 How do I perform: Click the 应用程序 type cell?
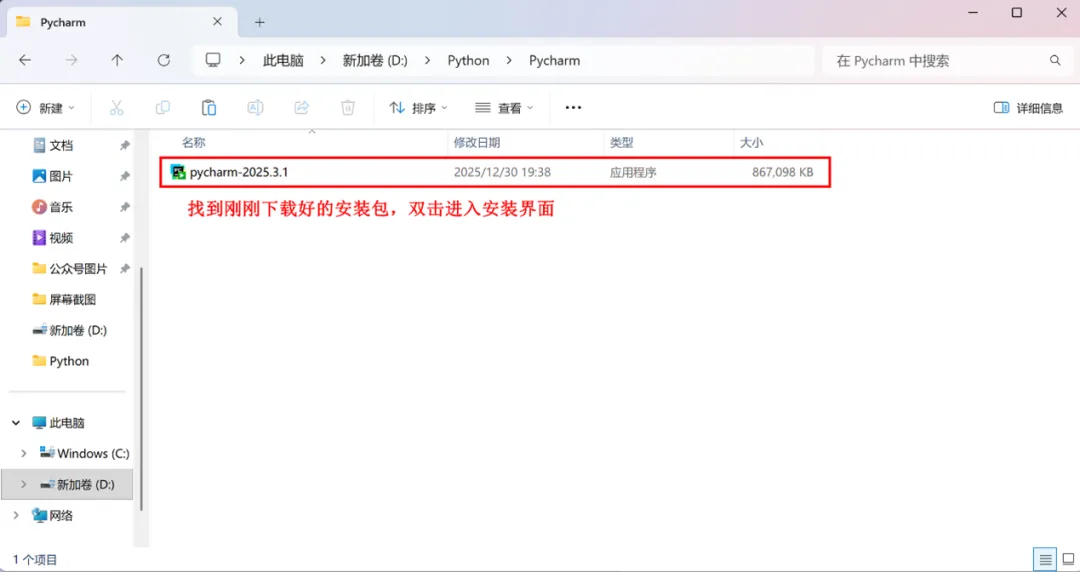[633, 172]
